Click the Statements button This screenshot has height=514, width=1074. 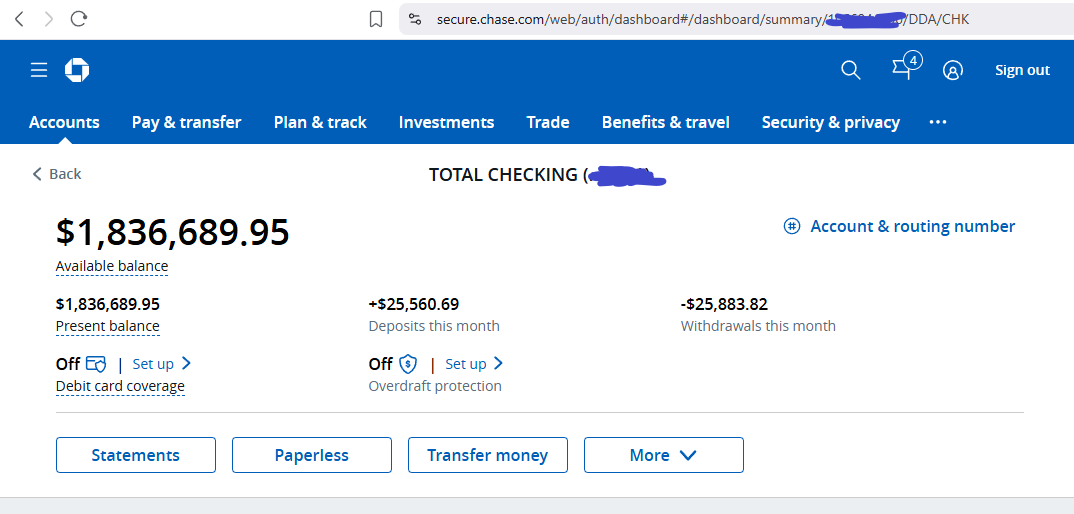coord(135,455)
